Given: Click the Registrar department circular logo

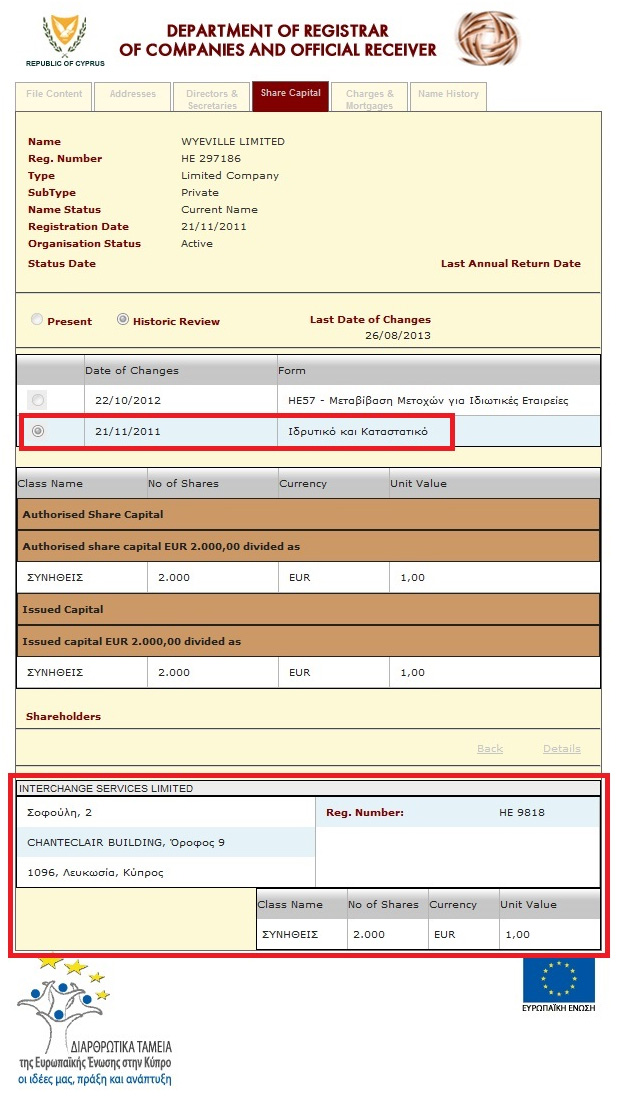Looking at the screenshot, I should [x=489, y=39].
